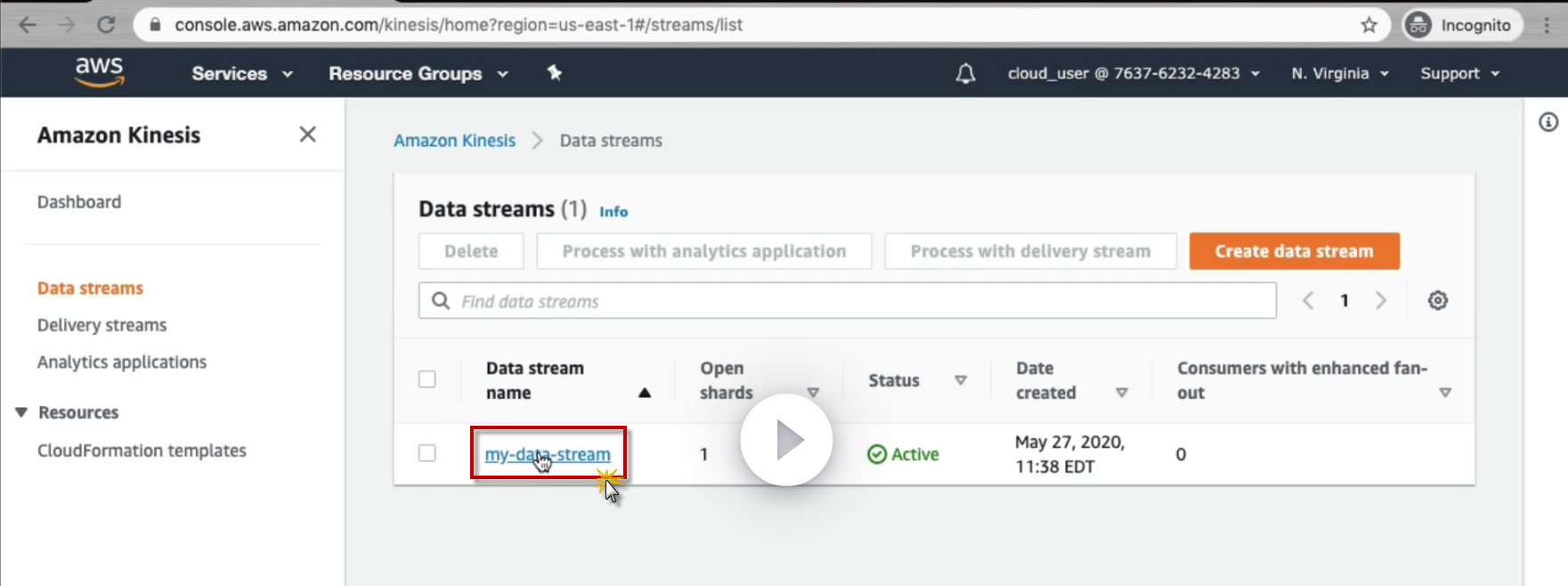
Task: Click Process with delivery stream
Action: pos(1030,251)
